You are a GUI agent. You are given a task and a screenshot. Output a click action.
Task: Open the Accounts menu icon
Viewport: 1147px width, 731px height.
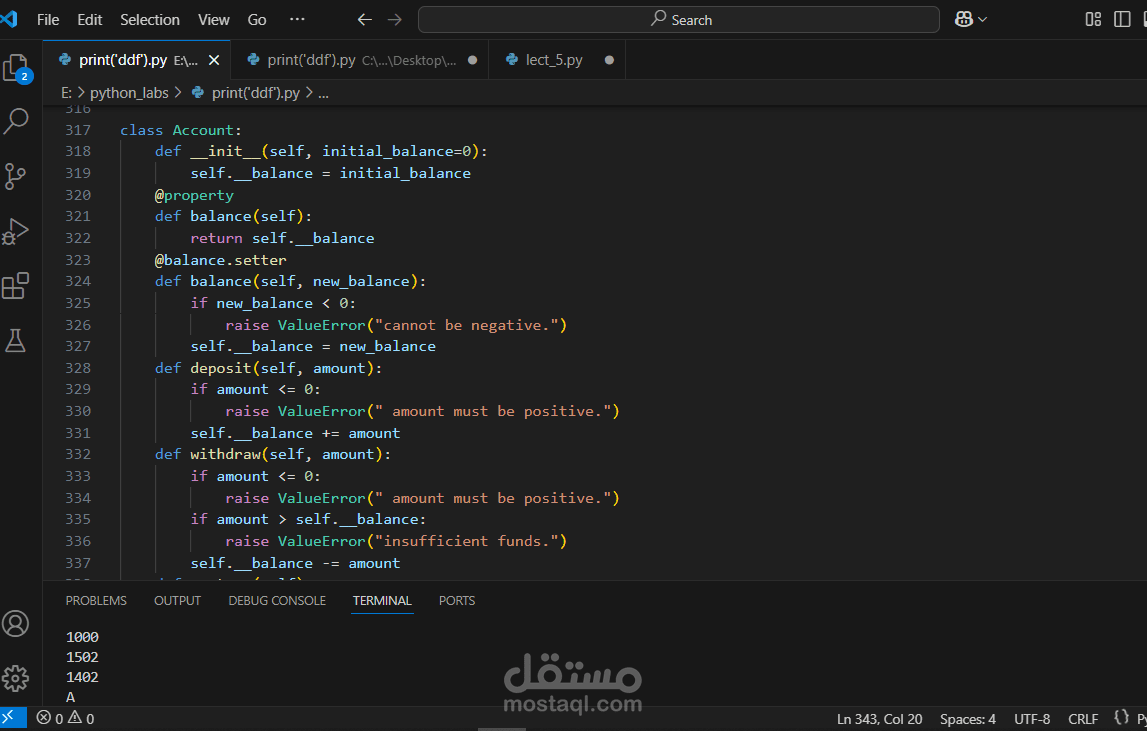(15, 624)
